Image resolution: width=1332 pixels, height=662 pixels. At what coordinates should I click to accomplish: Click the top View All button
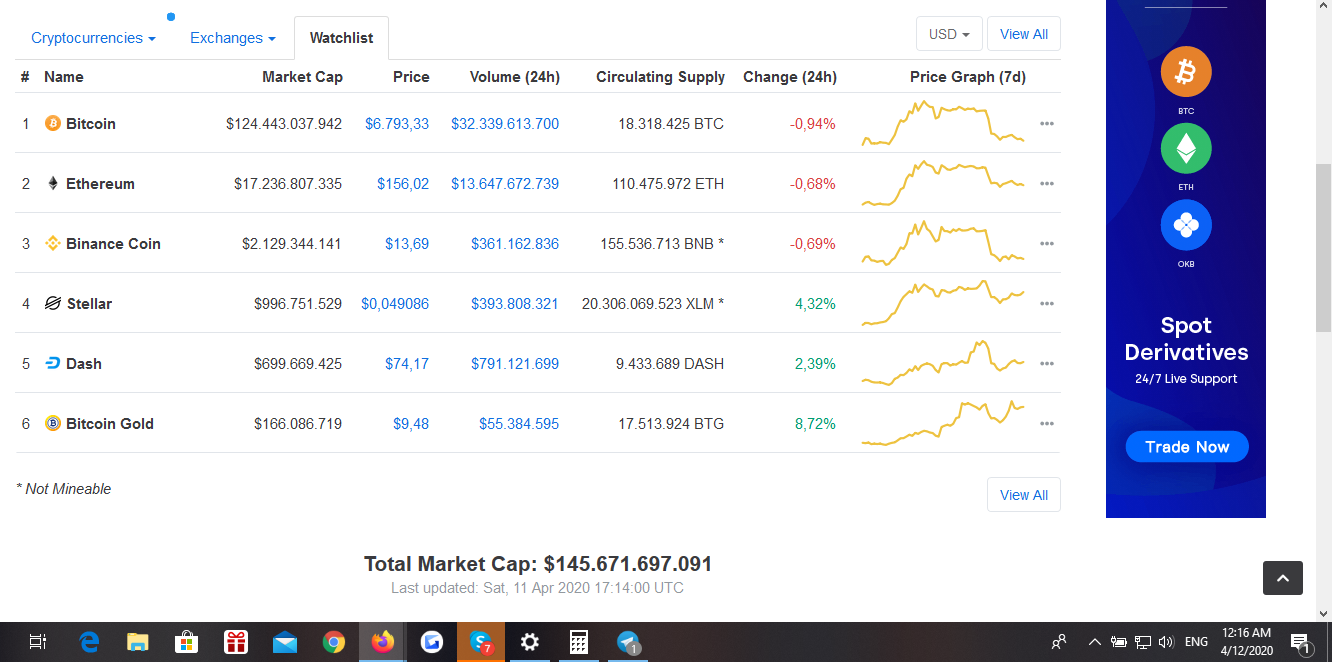[1024, 34]
